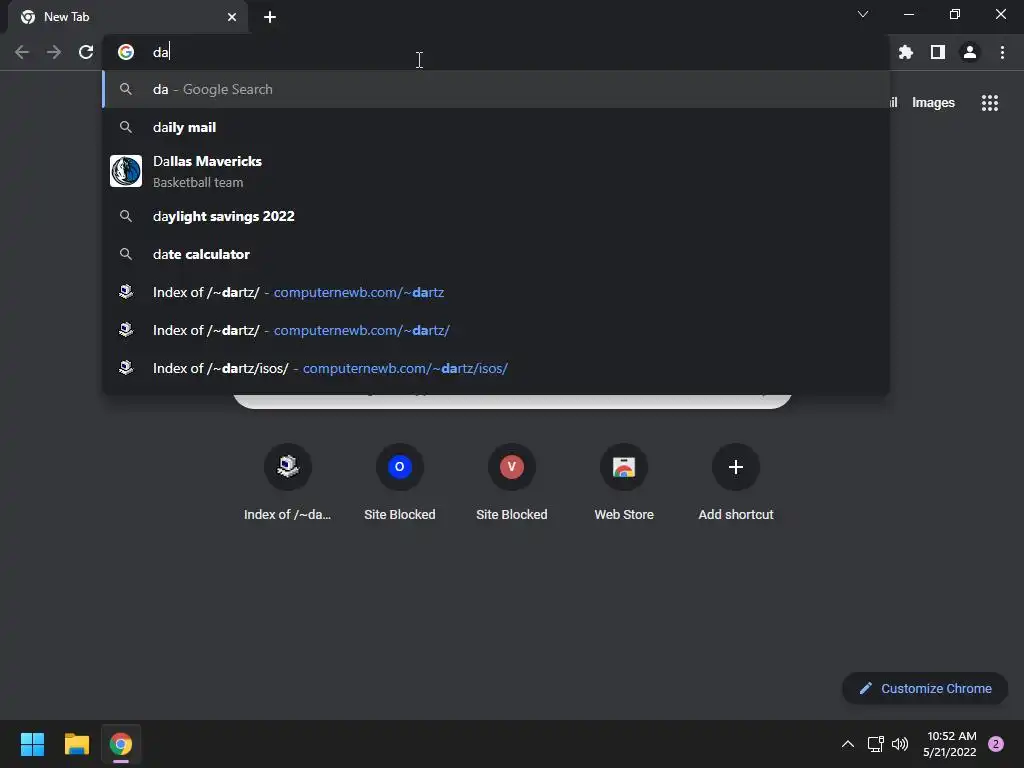This screenshot has width=1024, height=768.
Task: Open Web Store shortcut
Action: coord(624,482)
